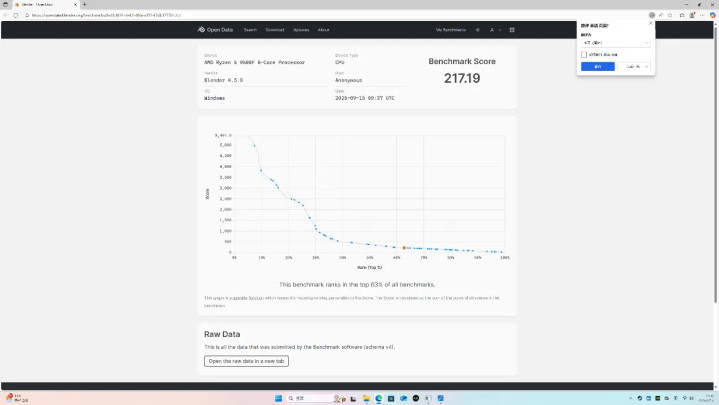Open the Copilot icon in browser toolbar

point(713,15)
